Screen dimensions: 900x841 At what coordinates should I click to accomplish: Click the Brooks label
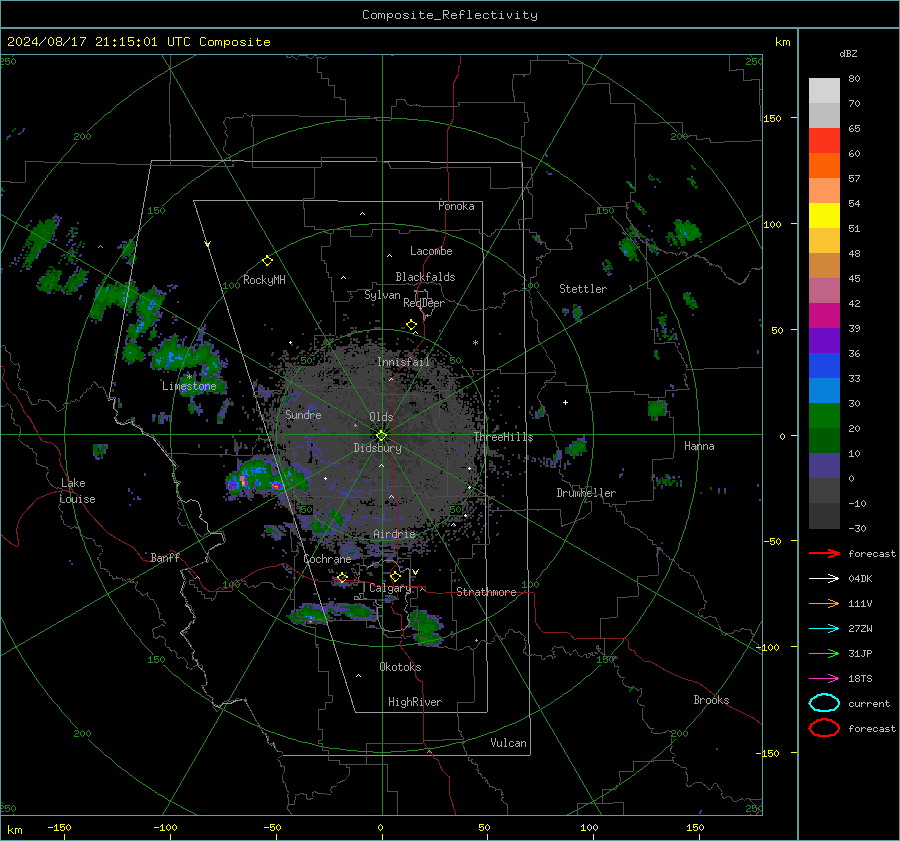[x=711, y=700]
